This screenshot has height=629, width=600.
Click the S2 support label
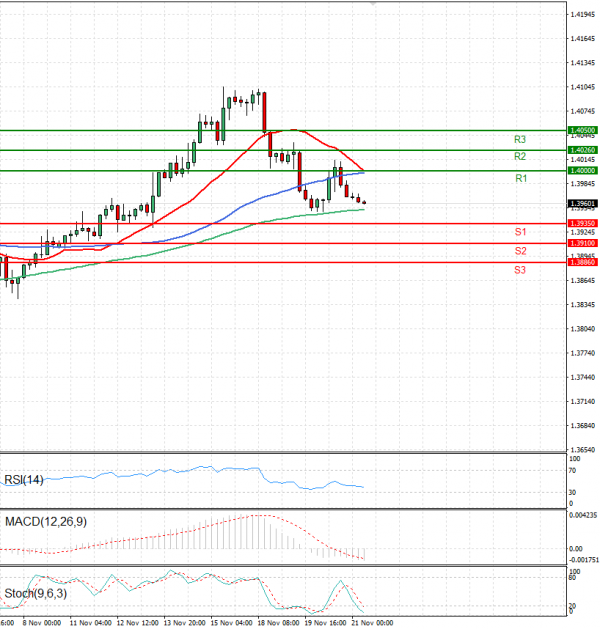coord(520,251)
